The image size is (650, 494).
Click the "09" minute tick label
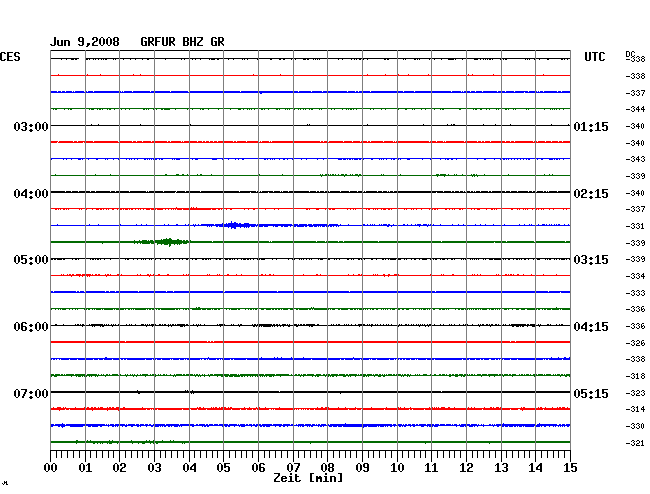pyautogui.click(x=362, y=468)
